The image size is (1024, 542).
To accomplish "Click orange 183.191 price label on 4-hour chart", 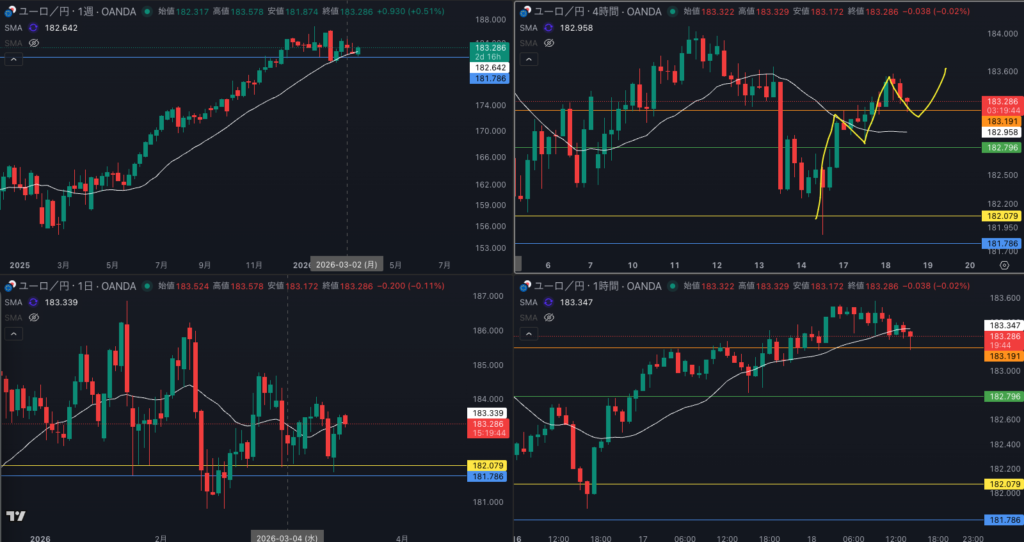I will click(x=1001, y=119).
